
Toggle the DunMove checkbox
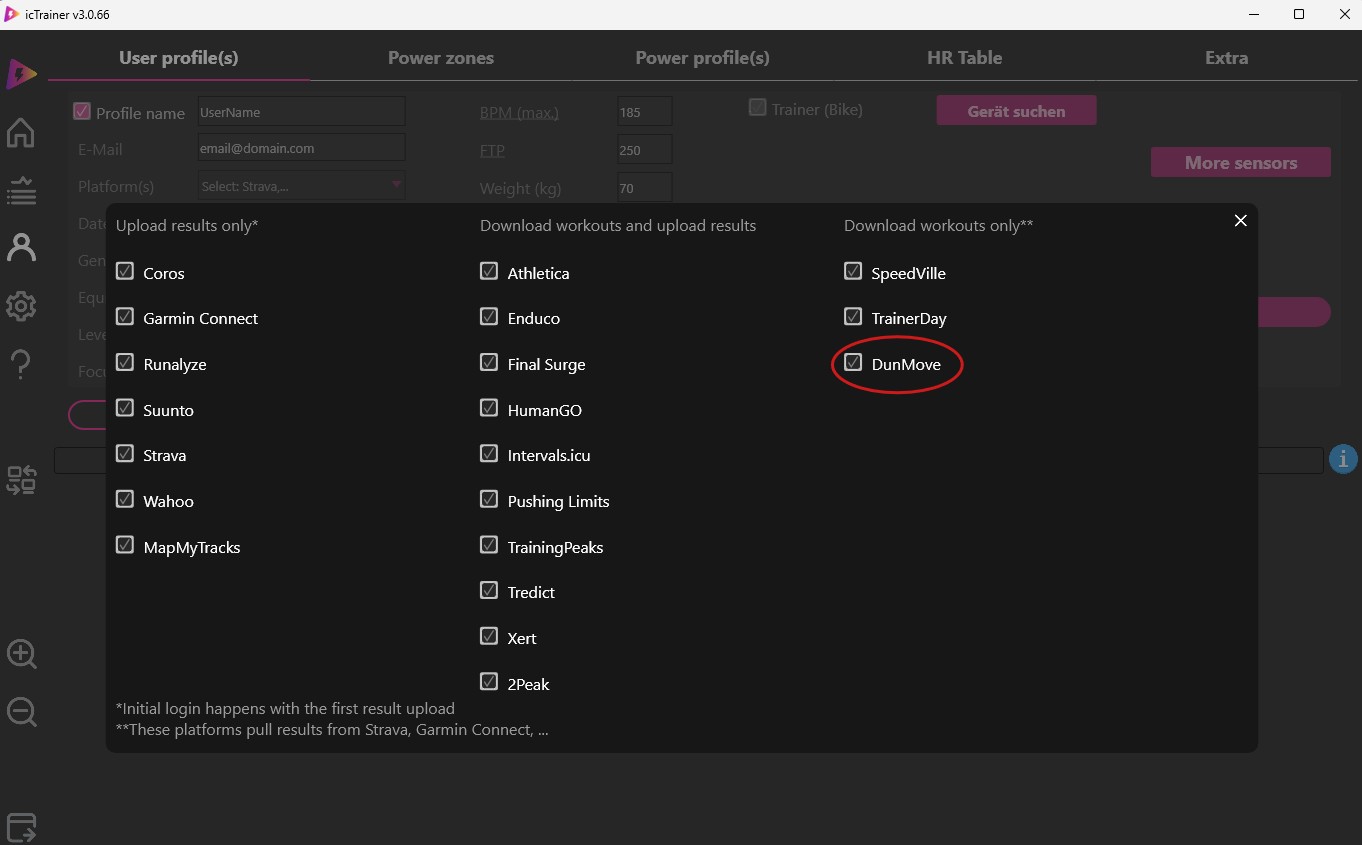click(853, 362)
